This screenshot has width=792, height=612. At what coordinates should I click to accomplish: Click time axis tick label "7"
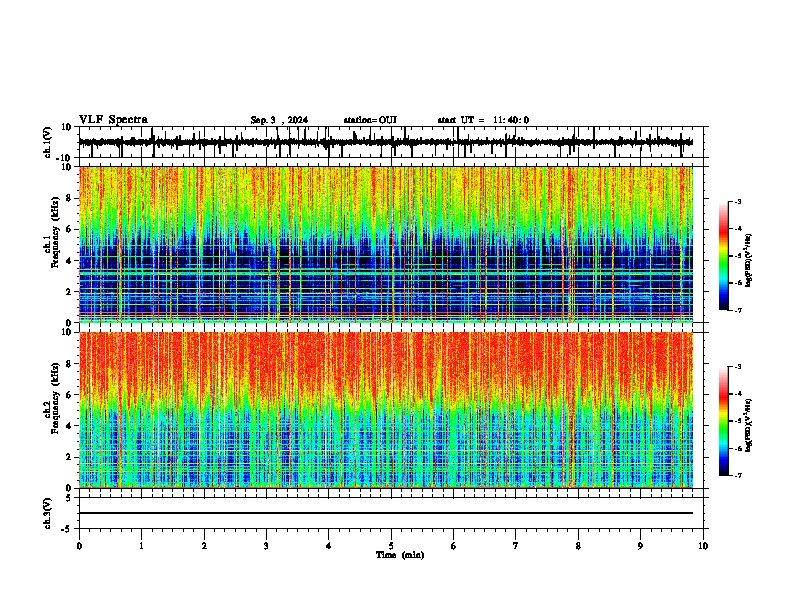click(516, 546)
